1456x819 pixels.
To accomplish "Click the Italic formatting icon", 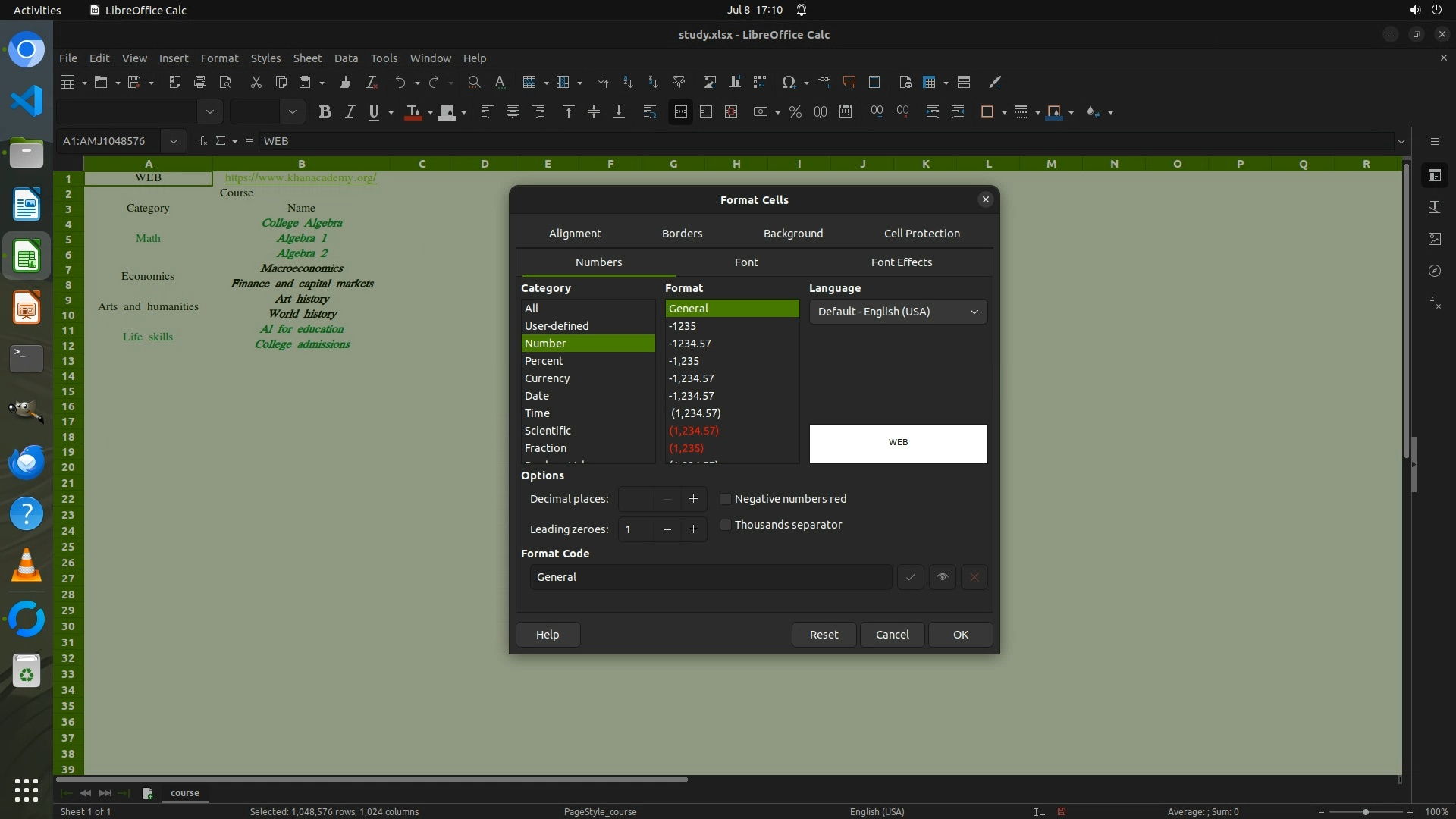I will point(350,112).
